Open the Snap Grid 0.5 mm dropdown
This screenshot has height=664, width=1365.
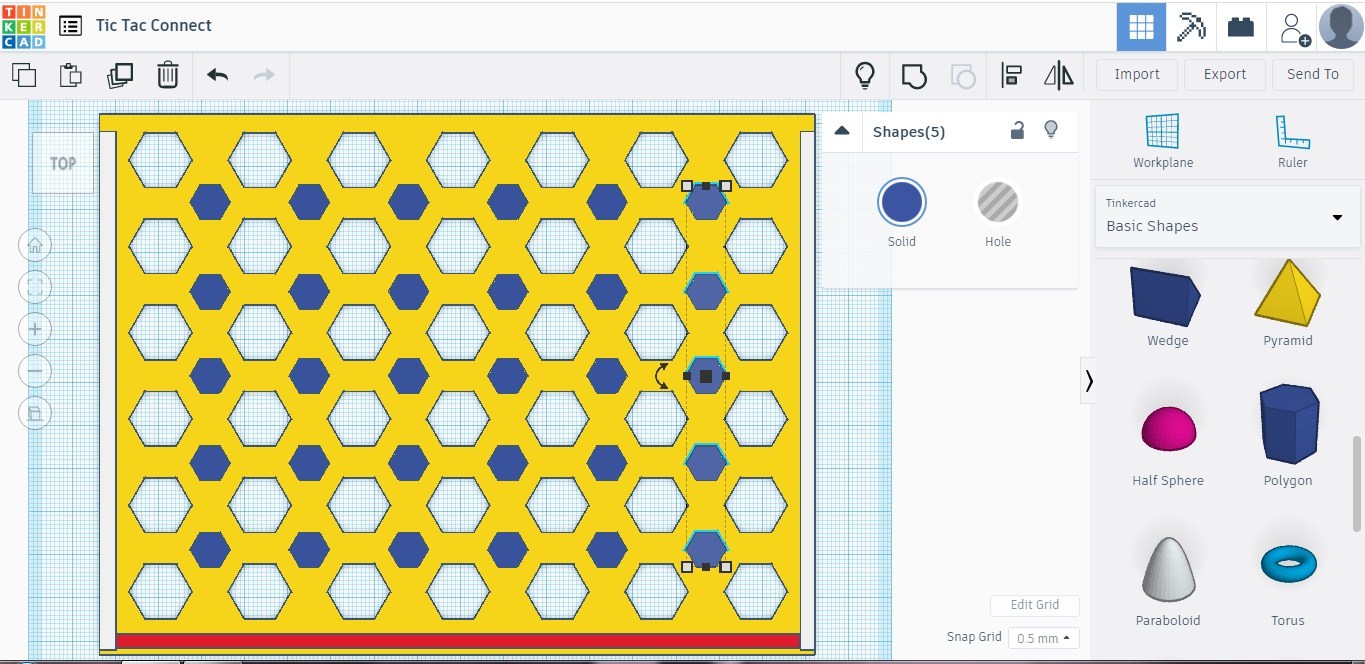(x=1043, y=638)
